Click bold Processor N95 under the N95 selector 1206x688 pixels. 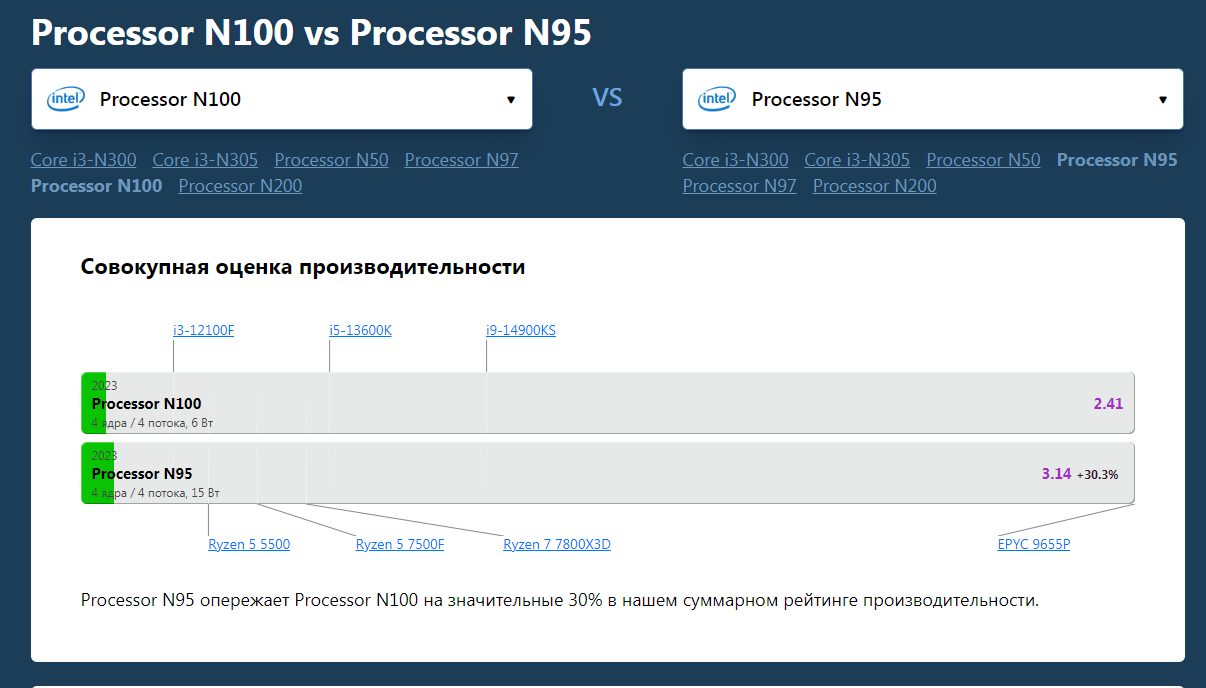click(x=1117, y=160)
